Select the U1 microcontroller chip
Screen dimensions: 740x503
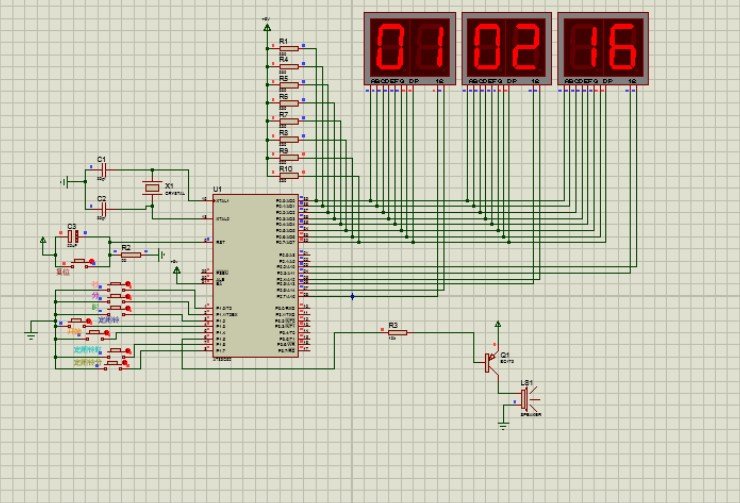255,275
